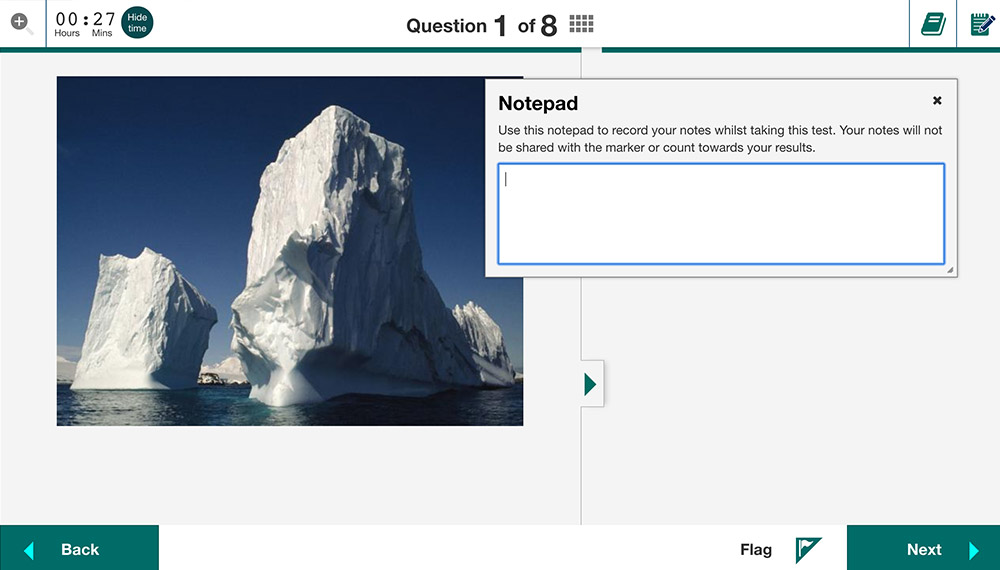Click the notepad instructions text
1000x570 pixels.
pos(720,139)
